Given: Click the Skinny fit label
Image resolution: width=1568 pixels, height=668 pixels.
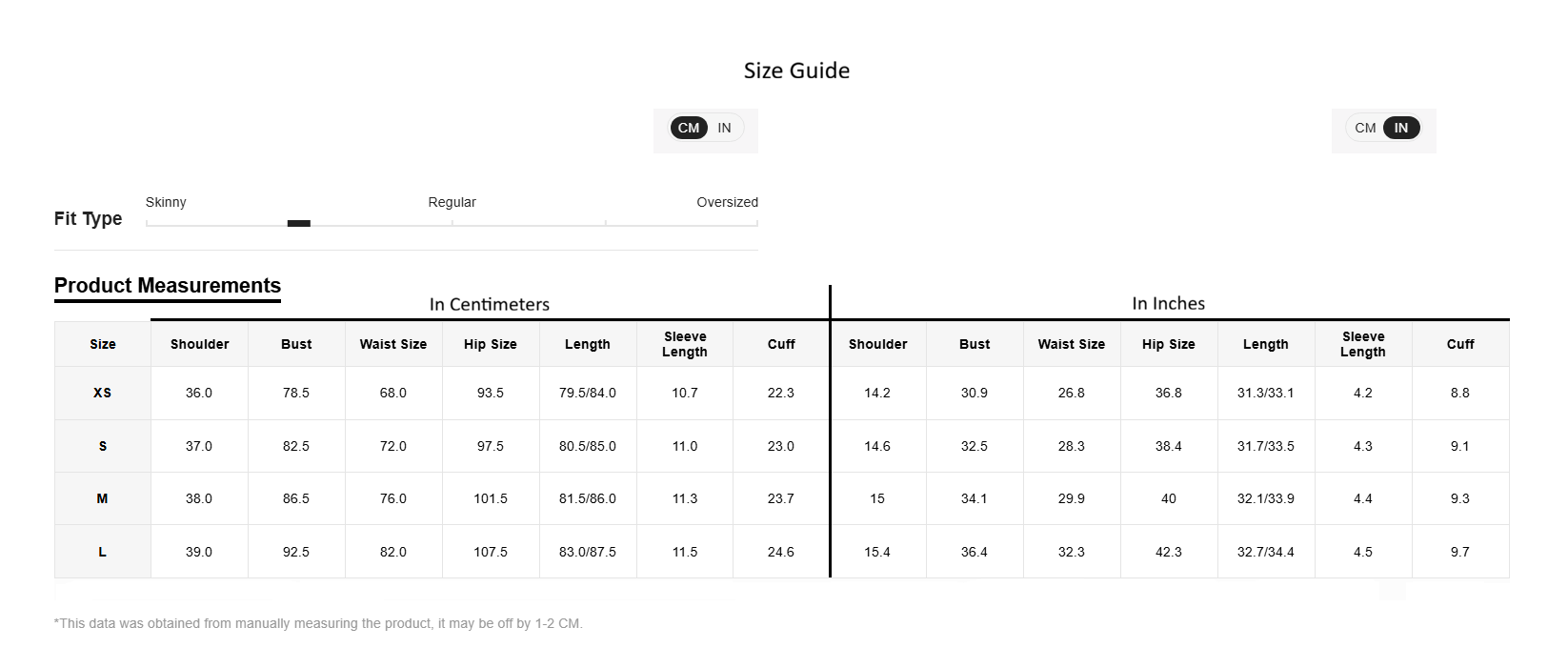Looking at the screenshot, I should [x=166, y=202].
